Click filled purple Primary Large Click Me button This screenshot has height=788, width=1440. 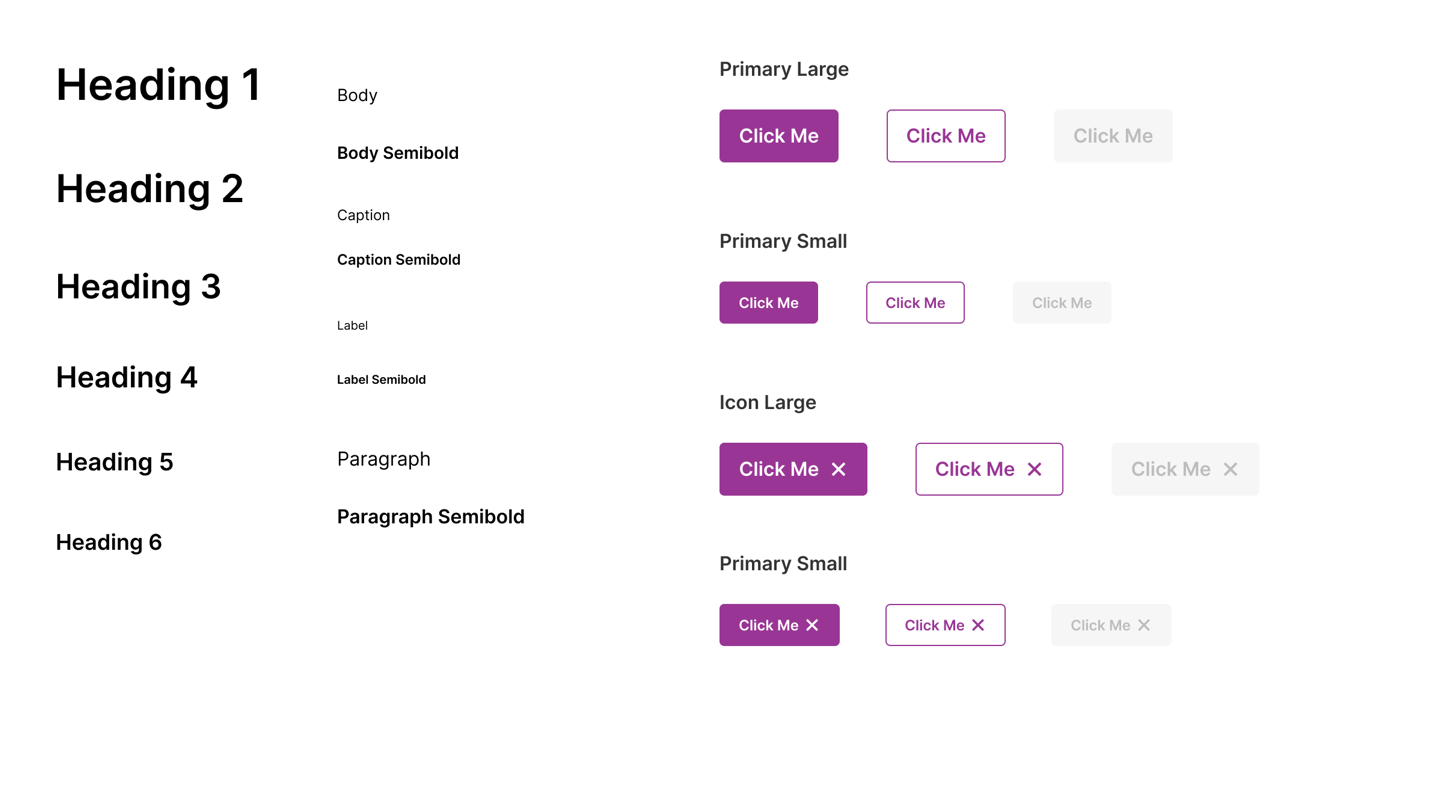(779, 136)
